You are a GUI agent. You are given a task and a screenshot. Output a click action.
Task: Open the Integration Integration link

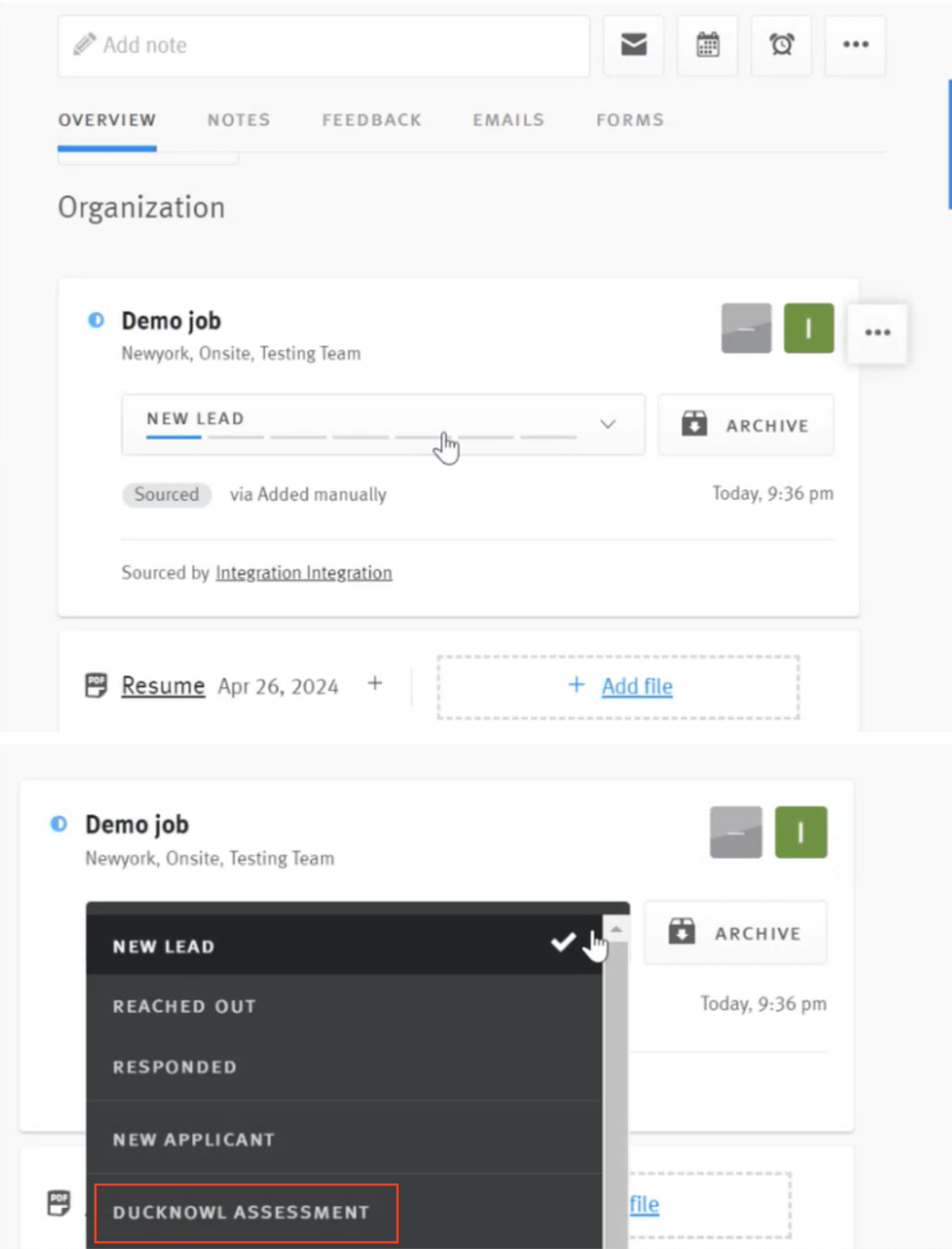click(303, 573)
